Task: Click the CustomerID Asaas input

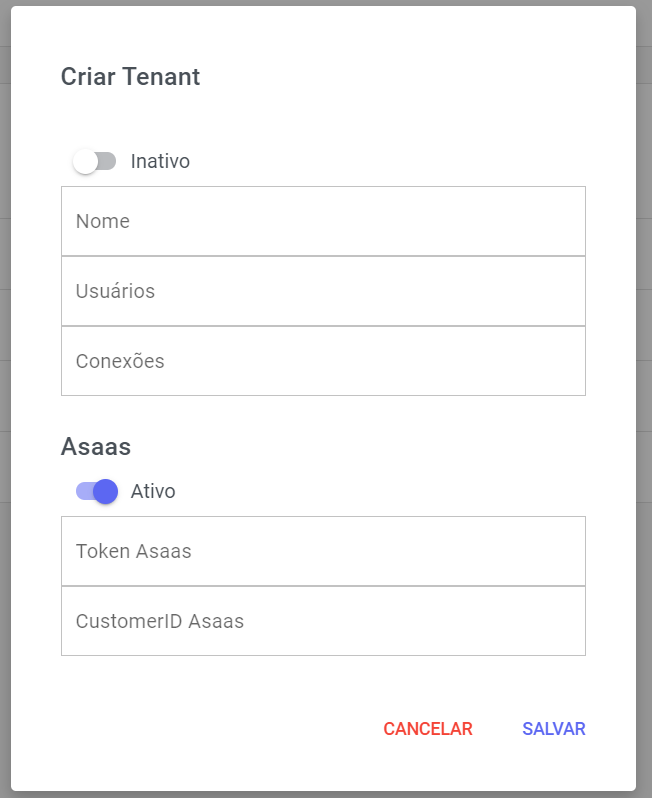Action: pyautogui.click(x=323, y=621)
